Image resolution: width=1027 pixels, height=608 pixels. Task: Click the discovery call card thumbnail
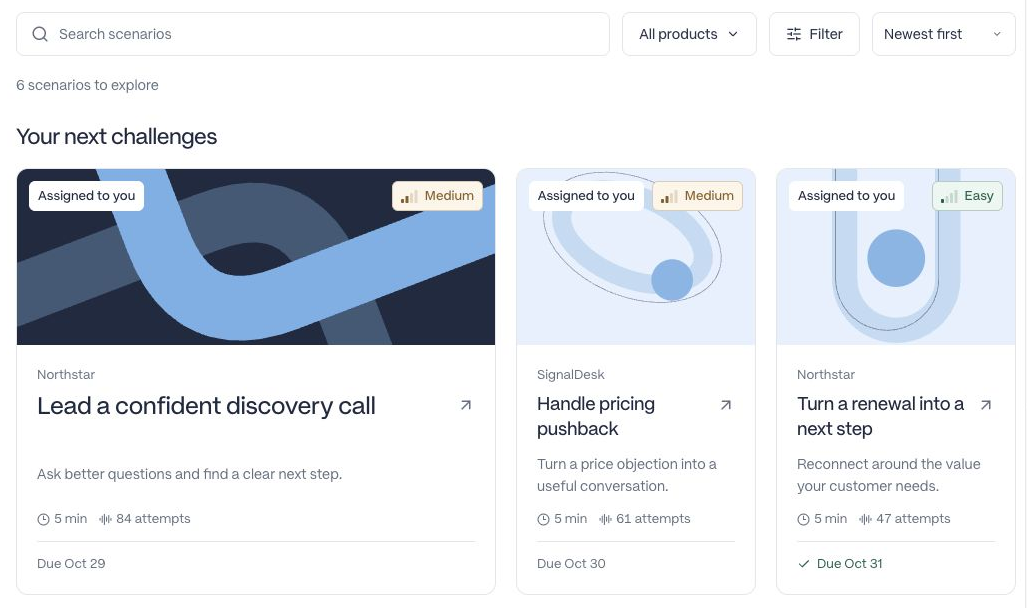(x=256, y=257)
